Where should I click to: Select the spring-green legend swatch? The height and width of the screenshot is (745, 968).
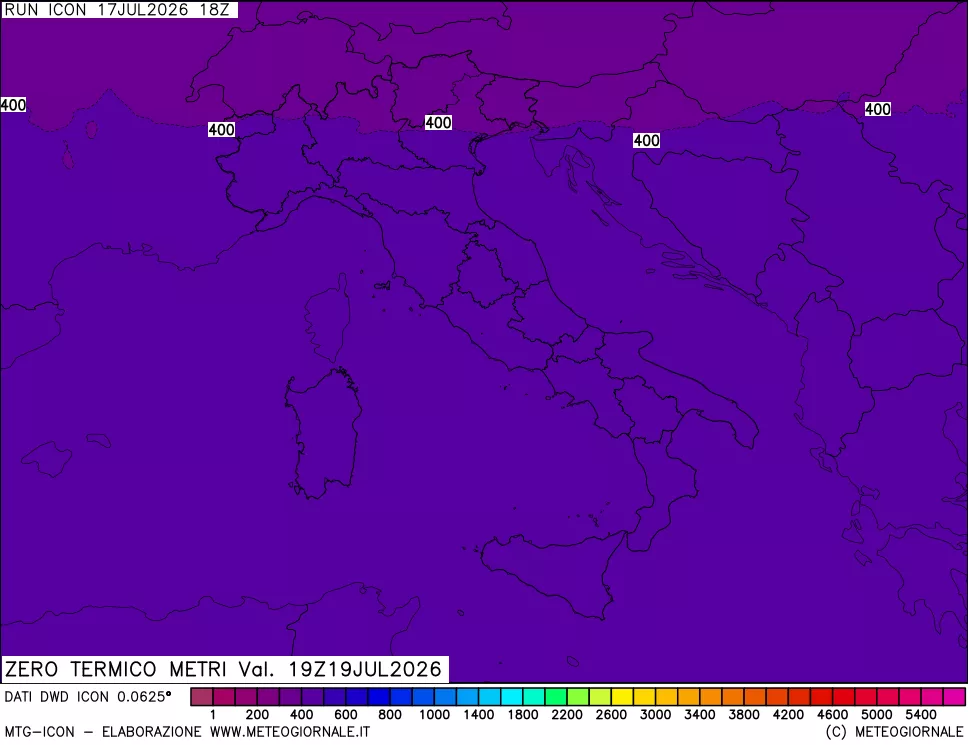tap(556, 697)
